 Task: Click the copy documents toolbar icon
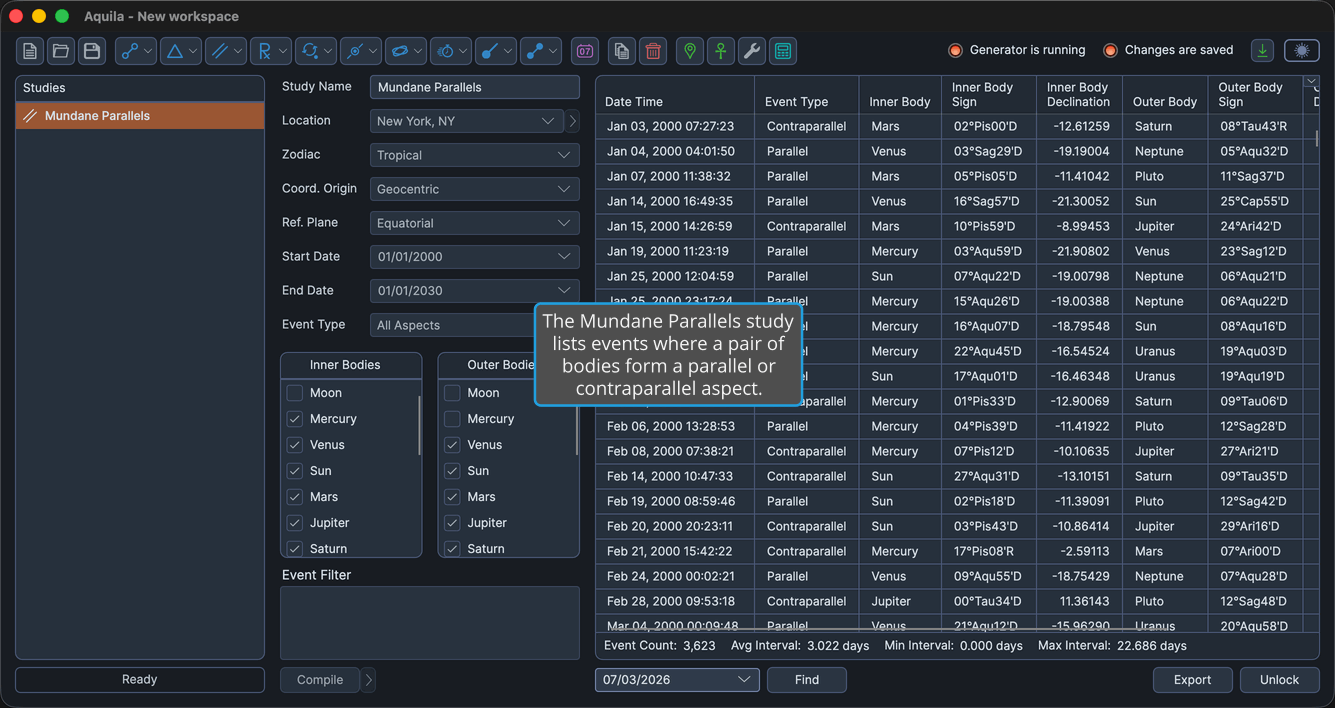622,51
